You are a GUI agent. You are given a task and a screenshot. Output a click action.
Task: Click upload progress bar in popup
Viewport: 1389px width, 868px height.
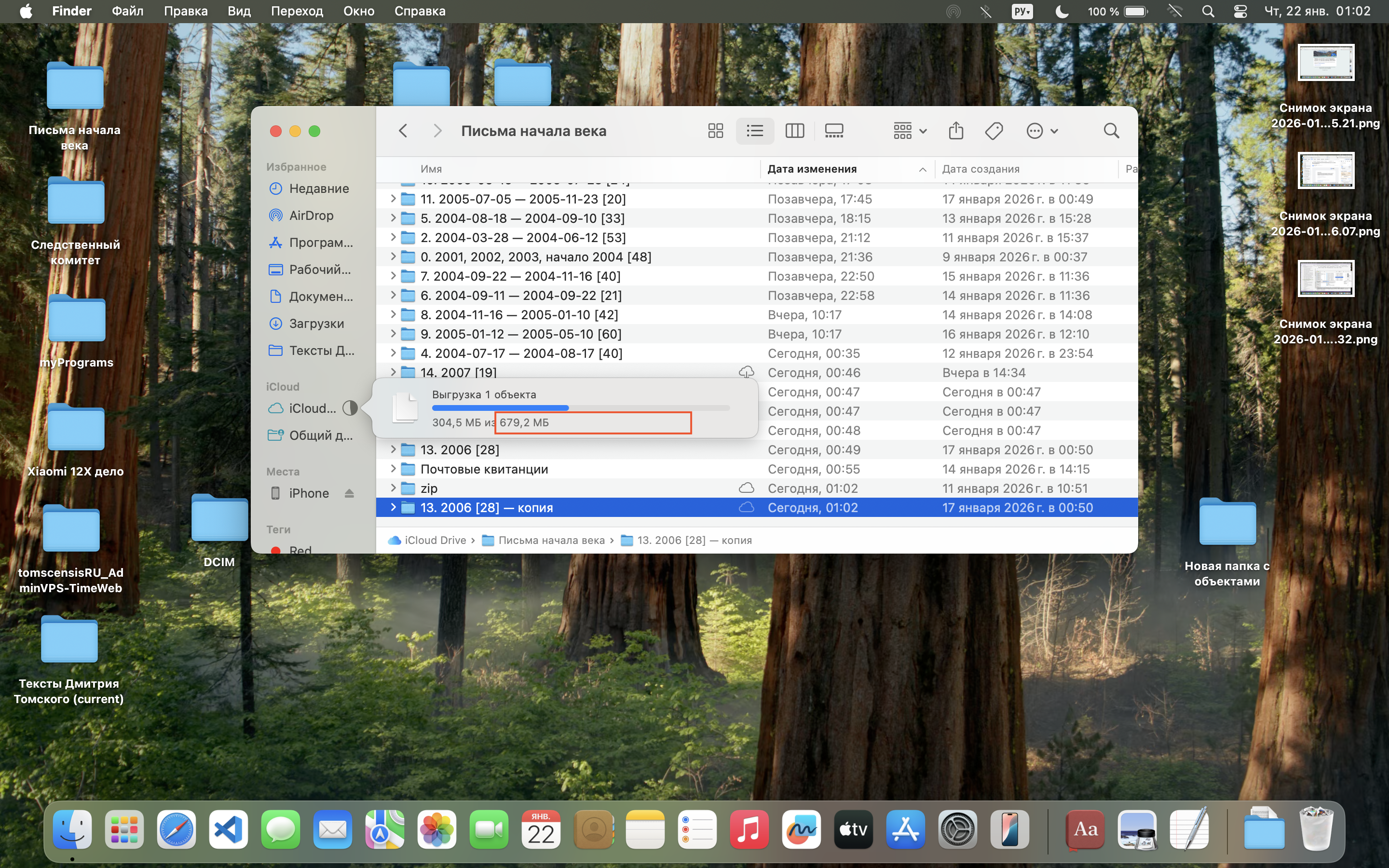(x=580, y=408)
